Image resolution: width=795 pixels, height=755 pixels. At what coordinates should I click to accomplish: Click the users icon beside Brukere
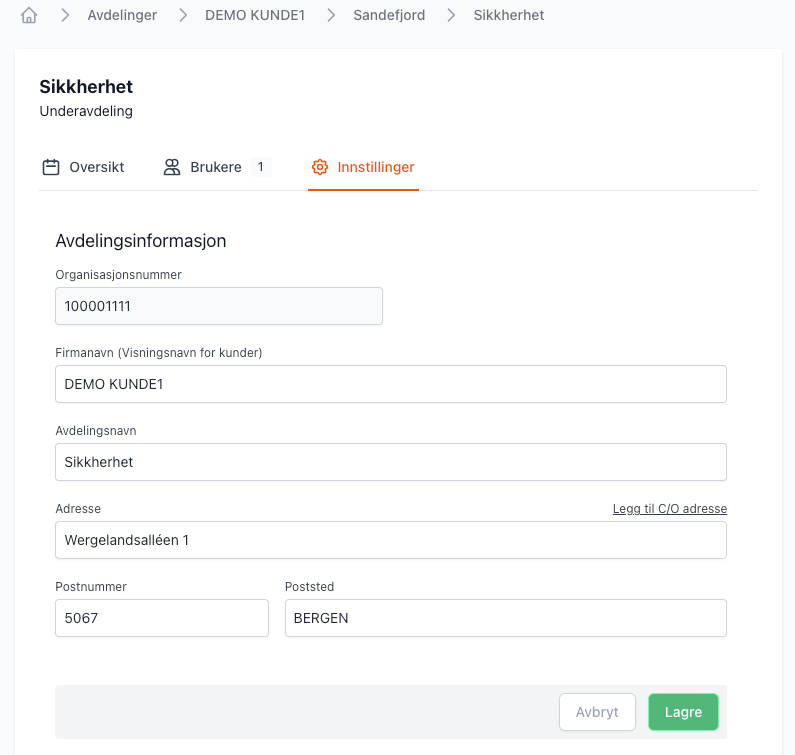click(172, 167)
